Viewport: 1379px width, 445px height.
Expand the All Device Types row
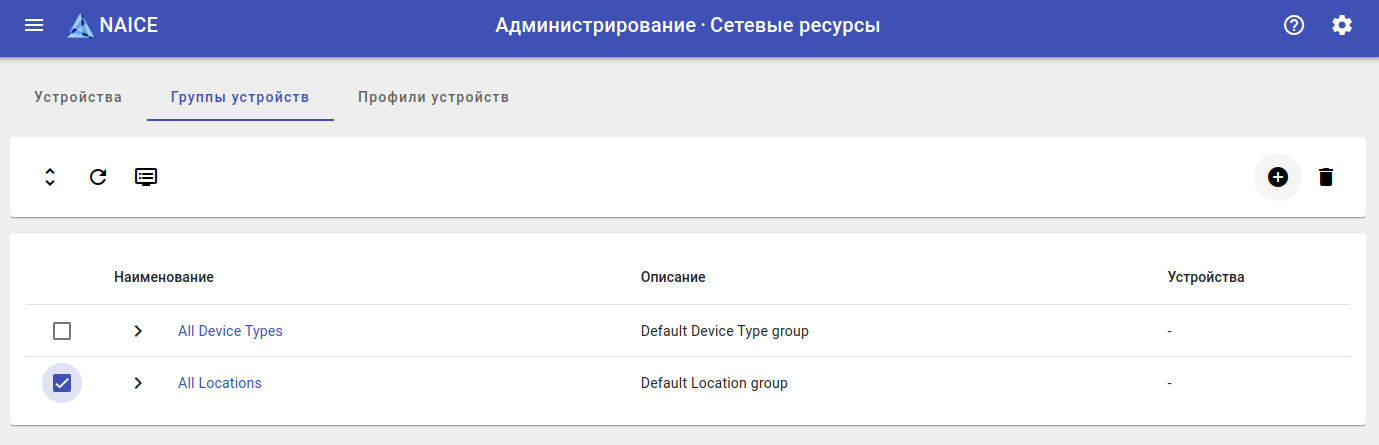[138, 331]
